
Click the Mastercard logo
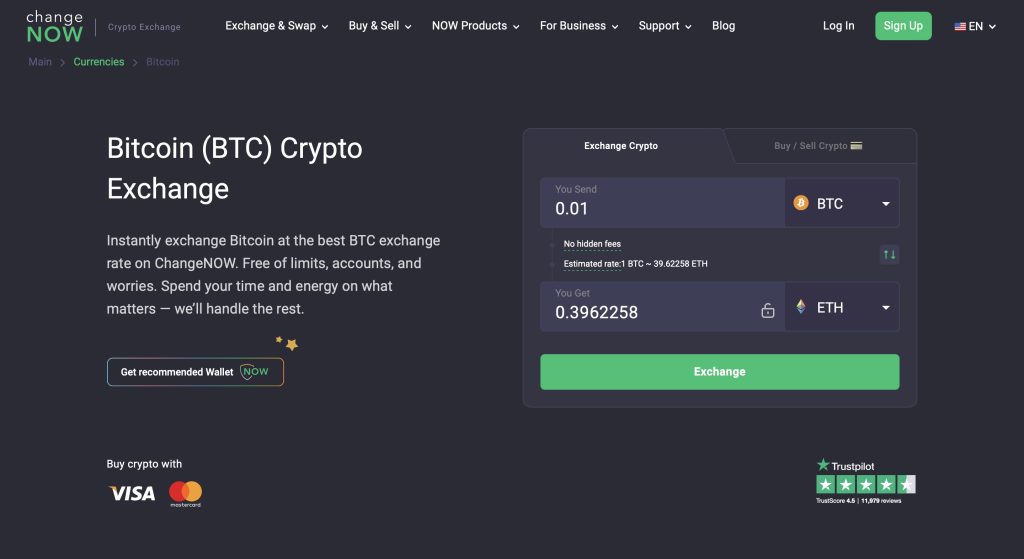(x=185, y=494)
